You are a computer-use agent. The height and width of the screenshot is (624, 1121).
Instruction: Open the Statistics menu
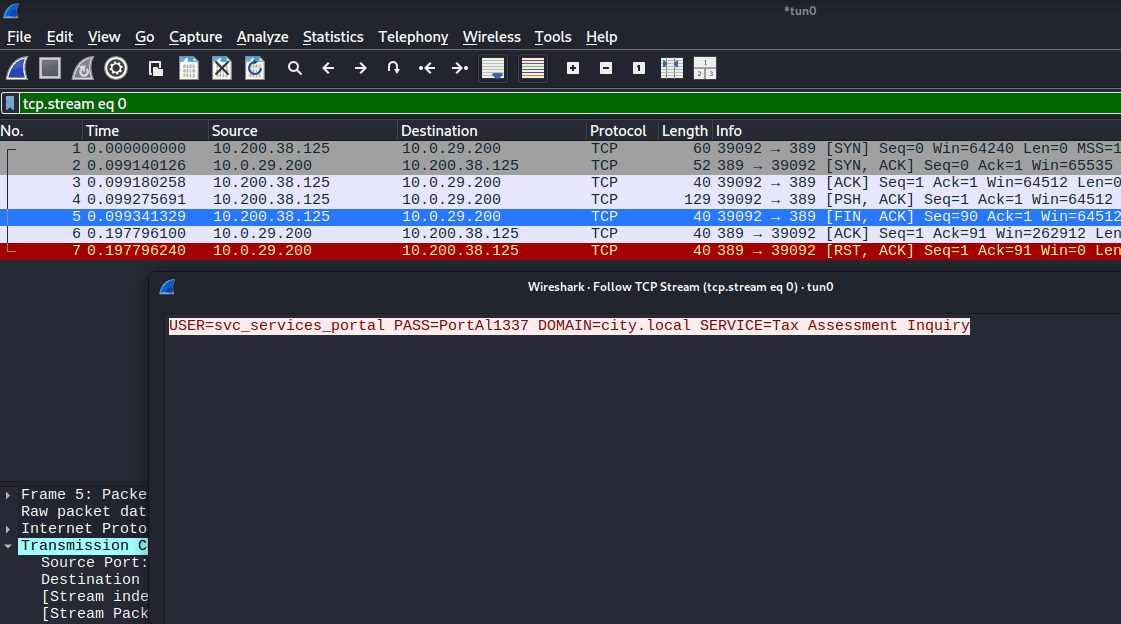coord(333,37)
